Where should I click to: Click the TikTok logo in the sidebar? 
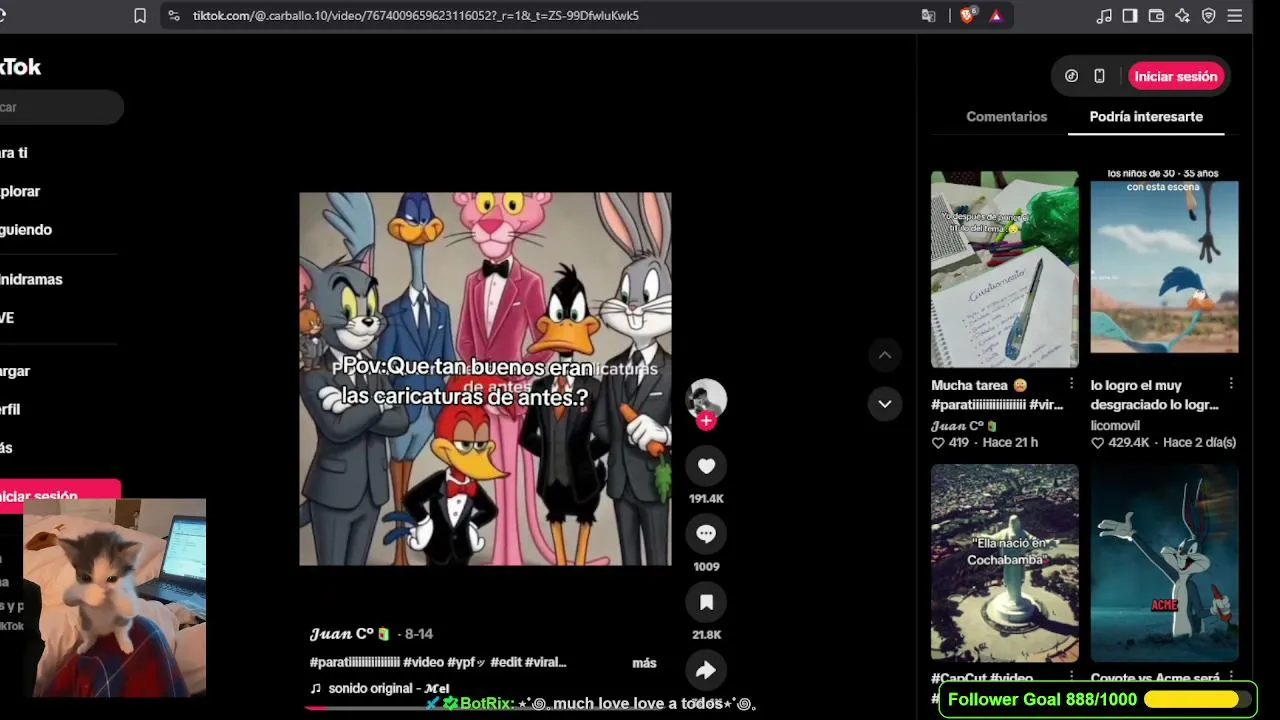20,67
